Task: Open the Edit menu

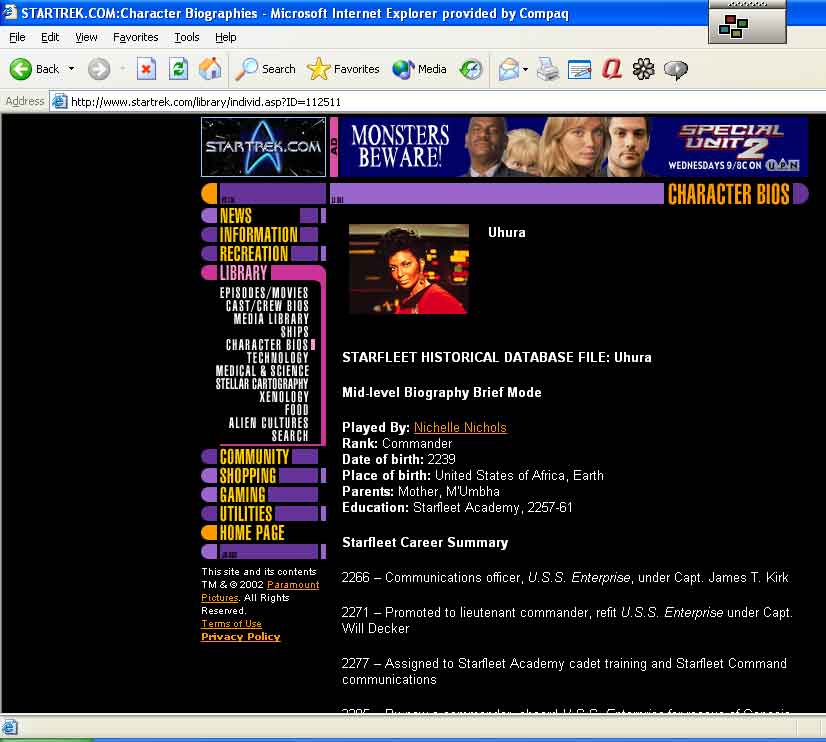Action: (50, 37)
